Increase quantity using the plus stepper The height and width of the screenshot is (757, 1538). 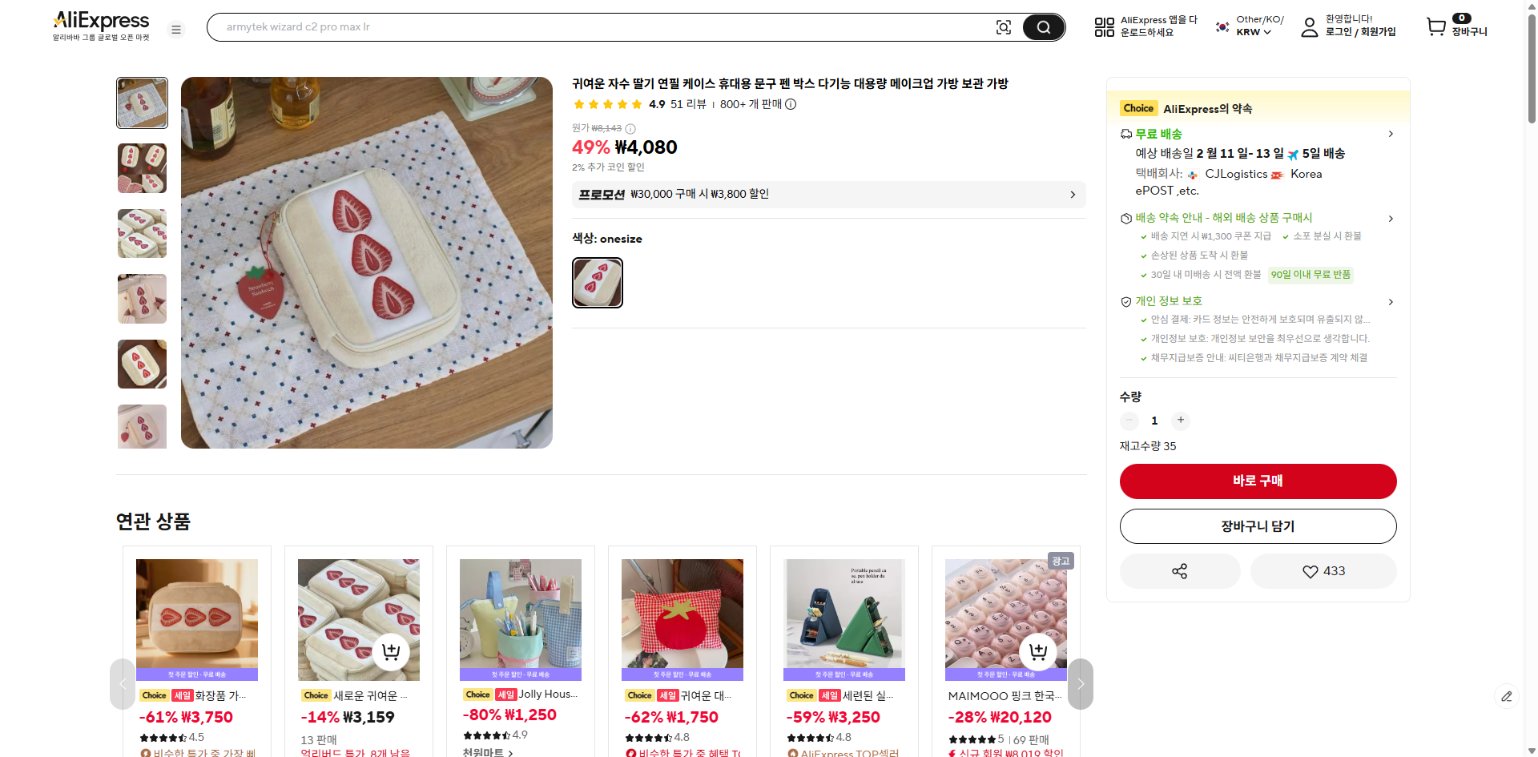(x=1180, y=420)
